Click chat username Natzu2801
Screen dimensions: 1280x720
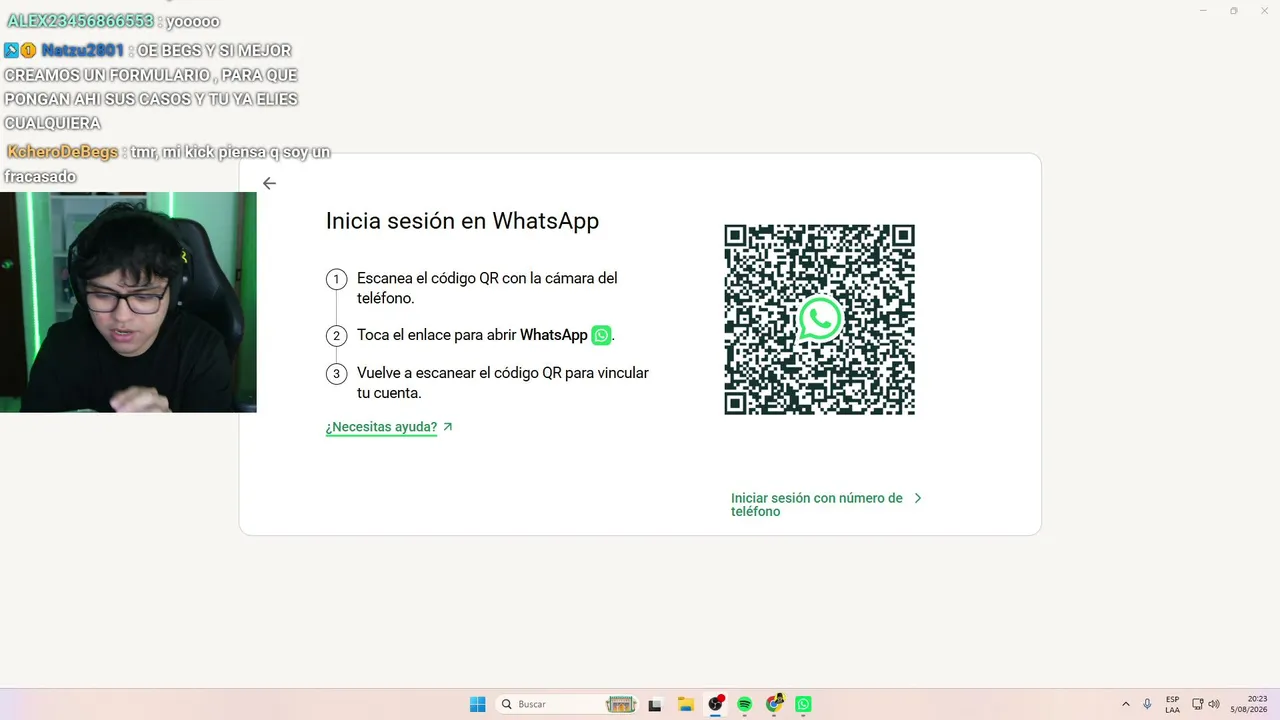pyautogui.click(x=83, y=50)
